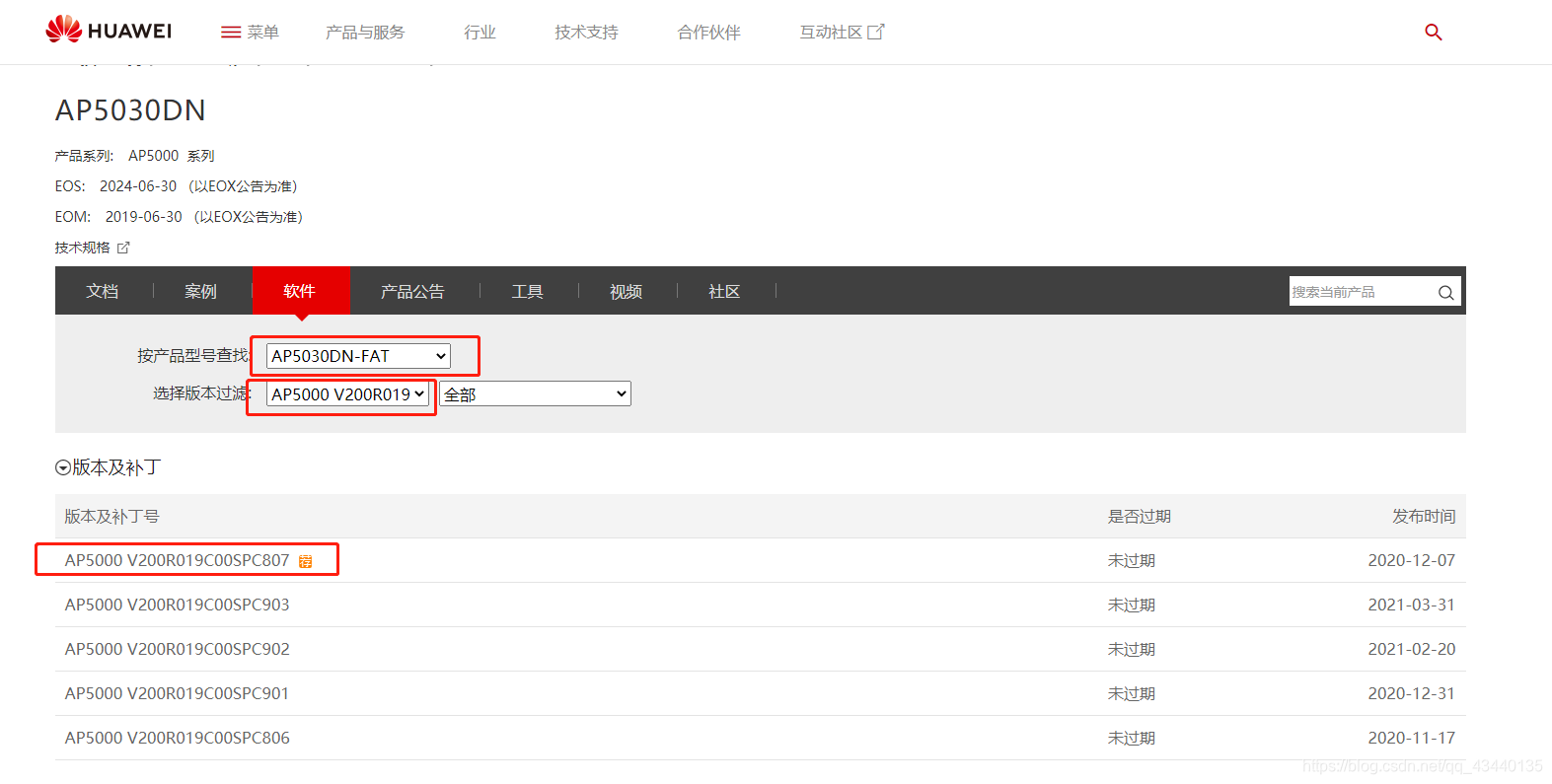Click the EOM date 2019-06-30
The width and height of the screenshot is (1552, 784).
click(144, 217)
